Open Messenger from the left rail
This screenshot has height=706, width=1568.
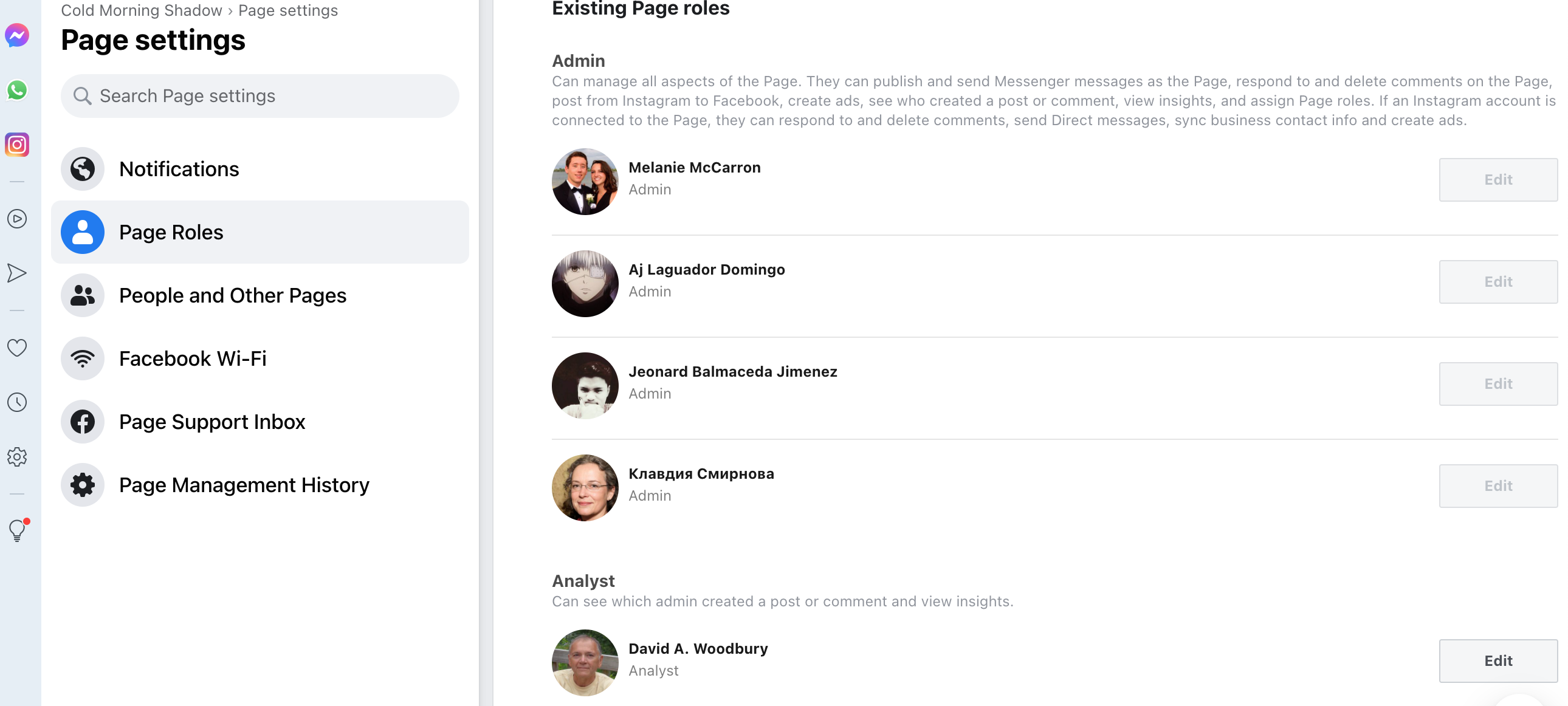(x=17, y=36)
